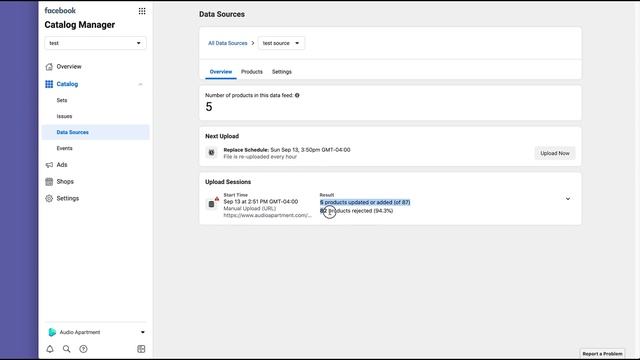Click Report a Problem button
640x360 pixels.
pyautogui.click(x=602, y=354)
